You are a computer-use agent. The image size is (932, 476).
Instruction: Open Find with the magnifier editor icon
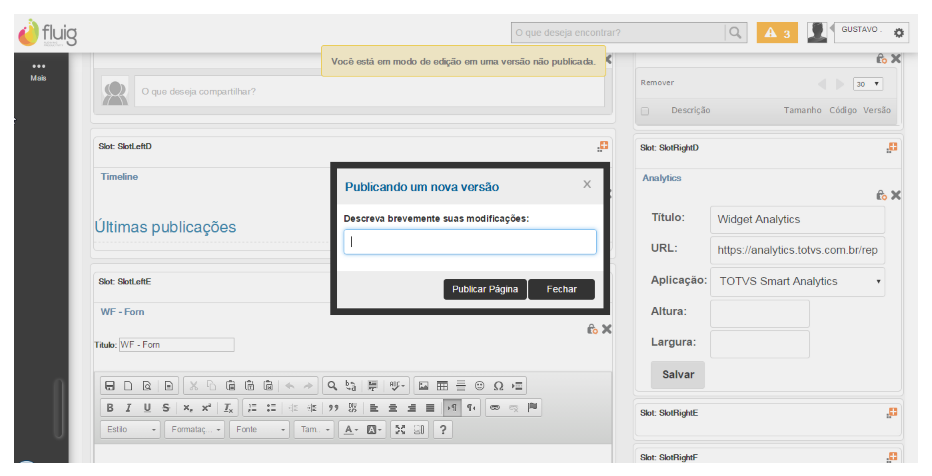(x=332, y=386)
